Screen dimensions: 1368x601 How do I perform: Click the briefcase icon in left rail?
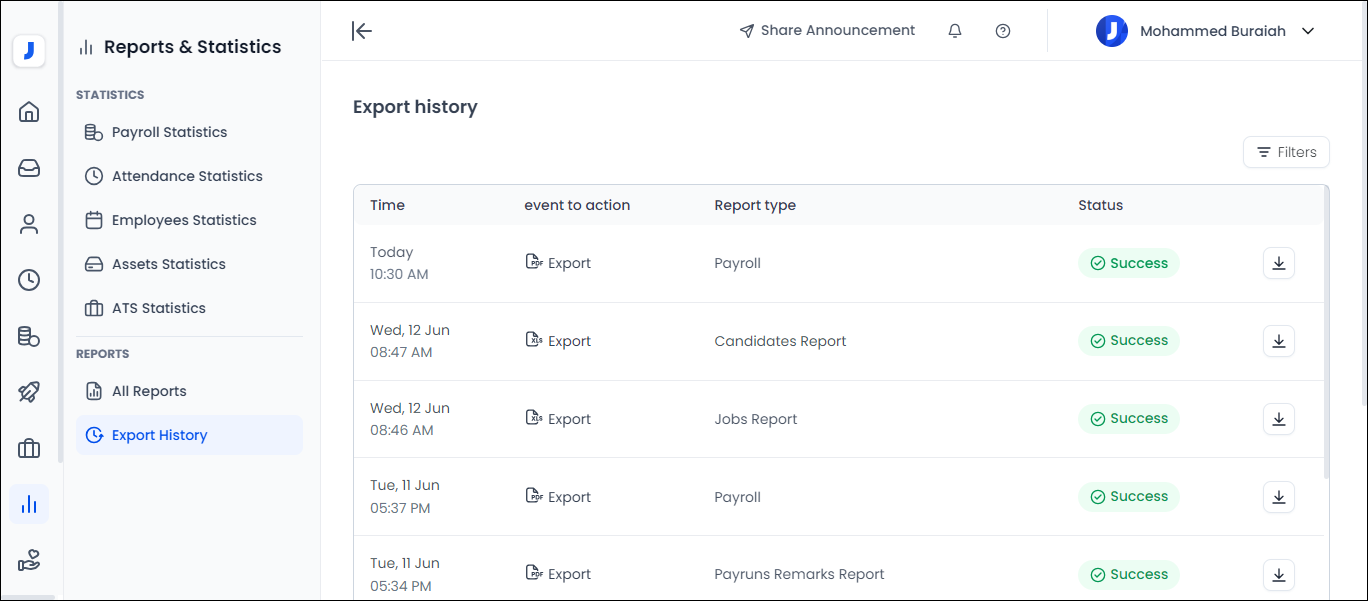pos(29,449)
